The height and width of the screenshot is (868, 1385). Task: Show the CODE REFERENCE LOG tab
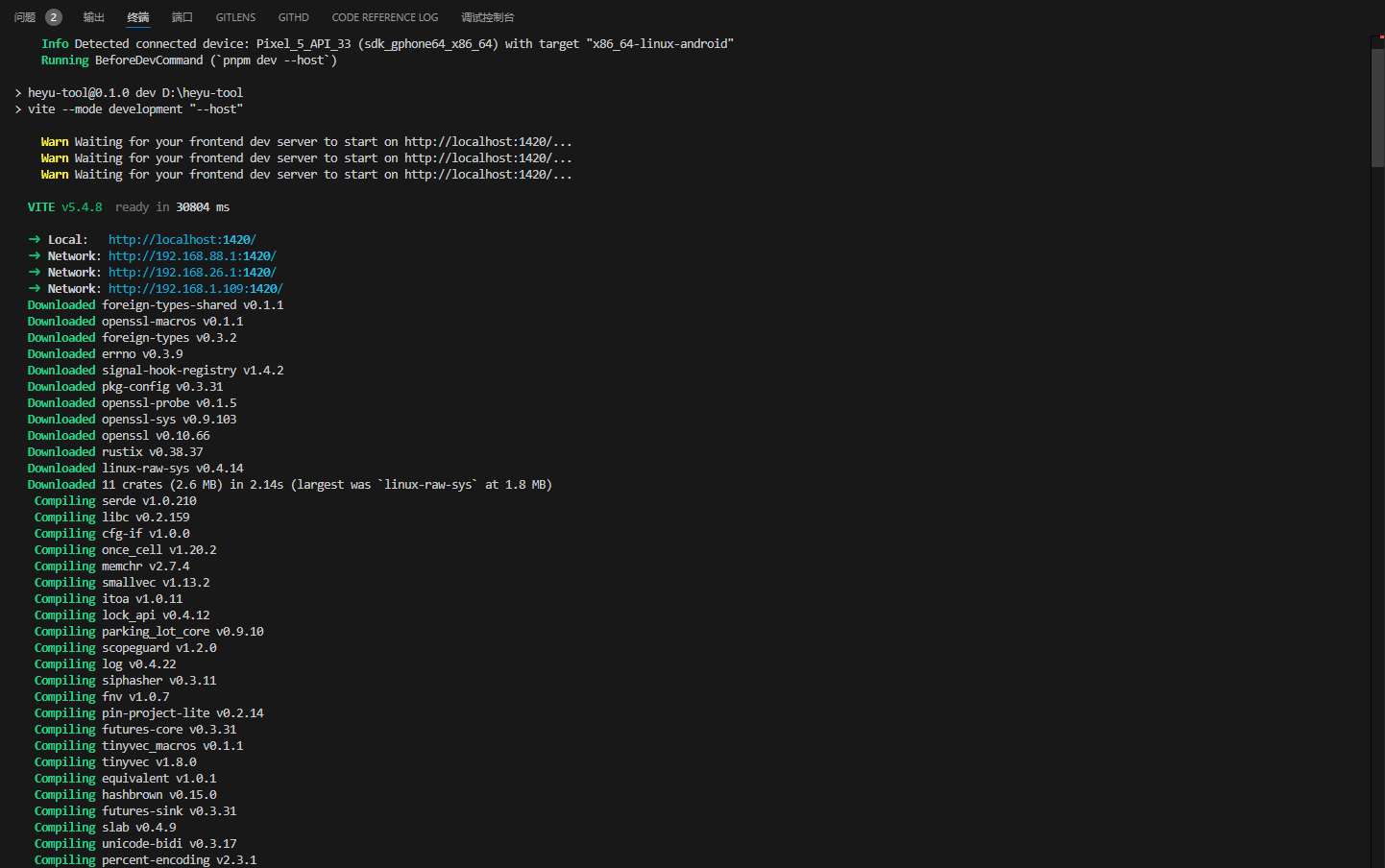tap(385, 17)
